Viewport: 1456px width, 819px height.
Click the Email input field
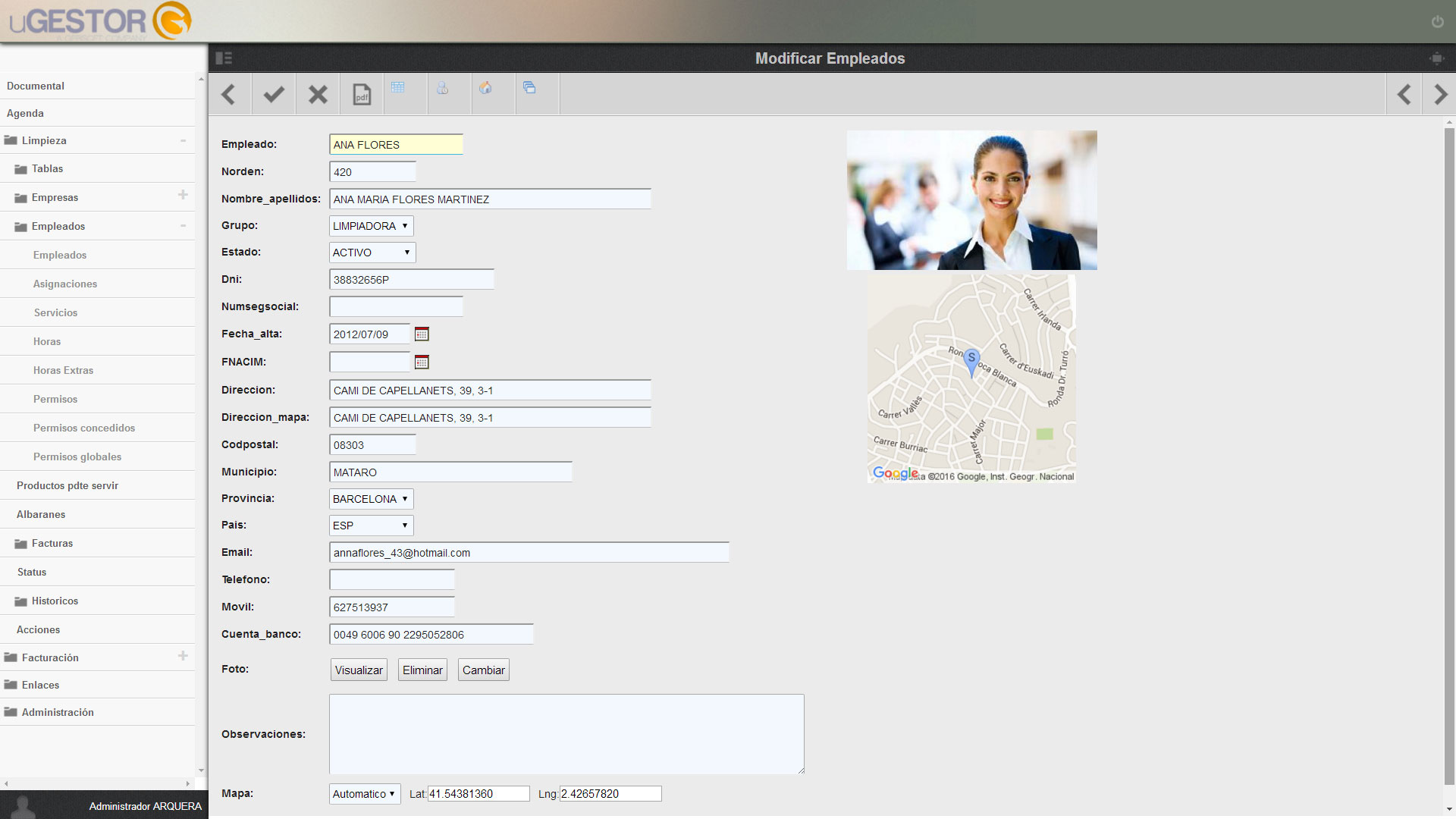529,553
